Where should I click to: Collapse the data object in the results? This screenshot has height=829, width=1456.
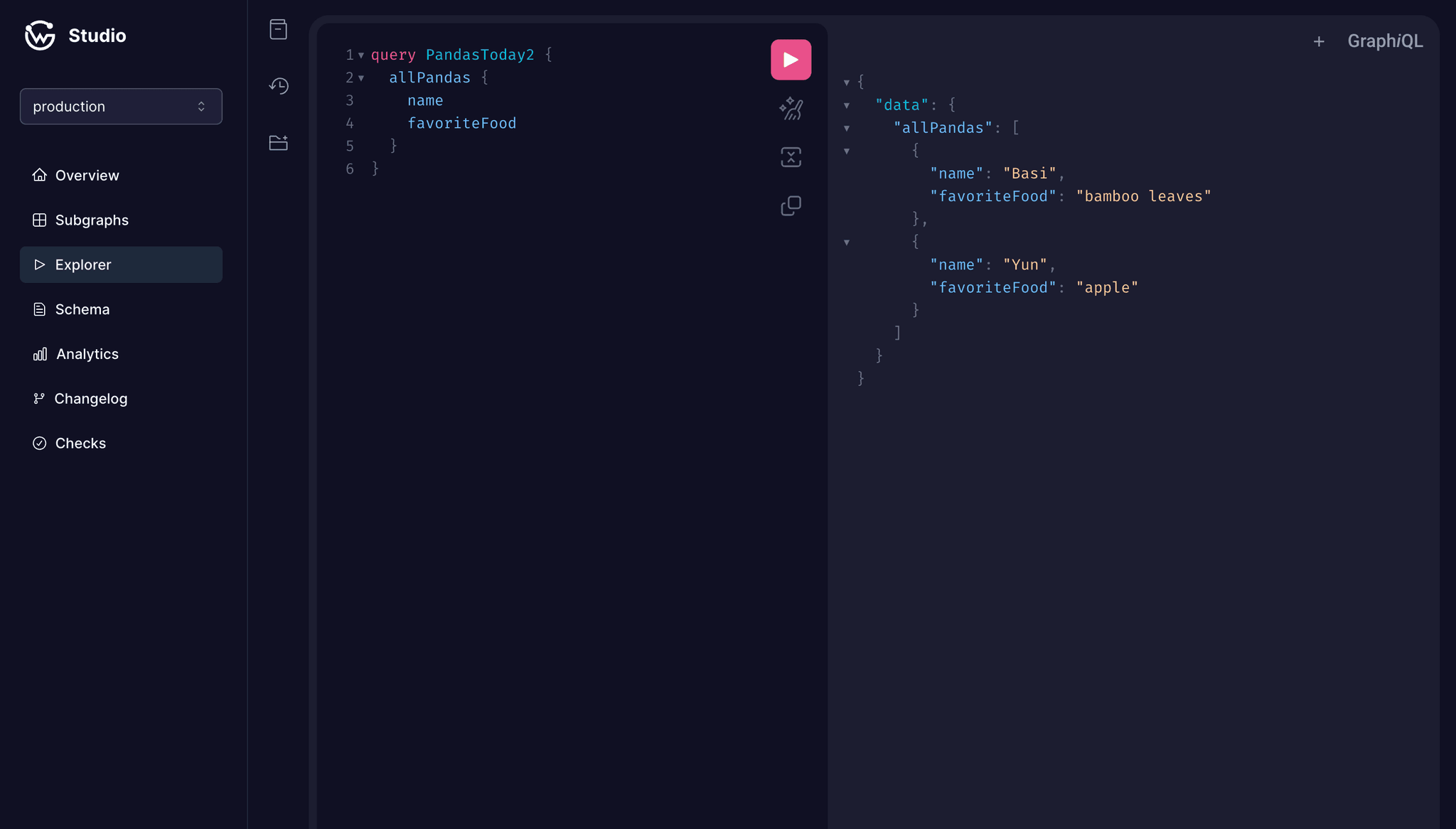click(847, 105)
